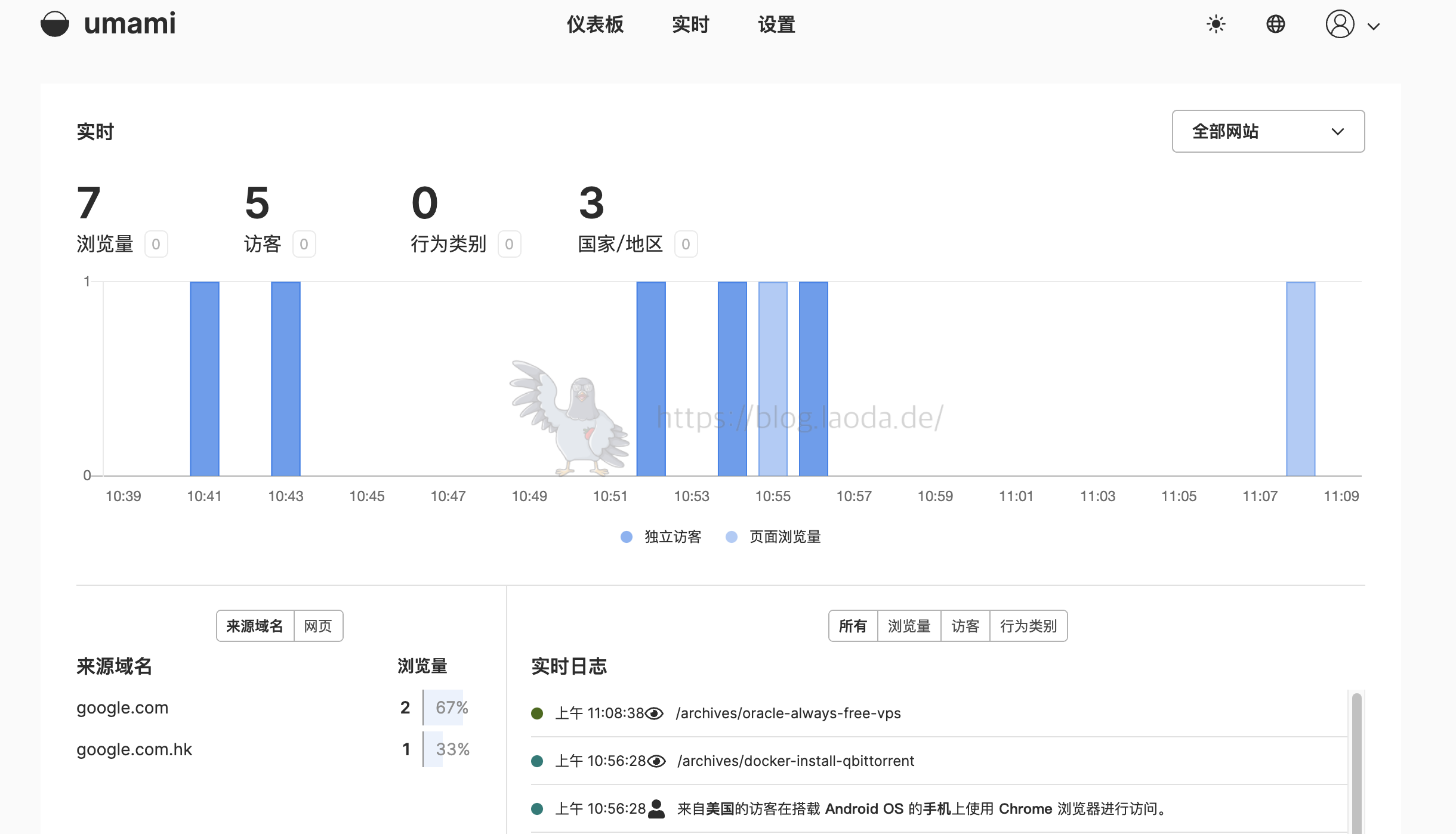Open the 全部网站 website dropdown
This screenshot has width=1456, height=834.
click(1267, 131)
